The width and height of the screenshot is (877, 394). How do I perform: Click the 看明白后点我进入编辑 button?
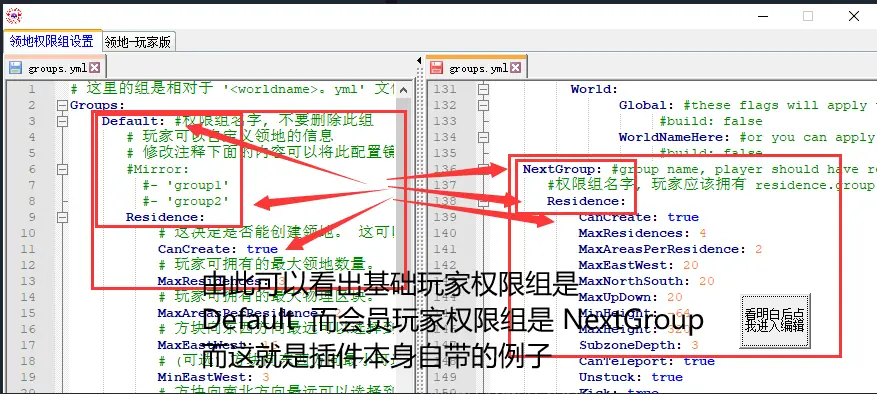[x=774, y=321]
